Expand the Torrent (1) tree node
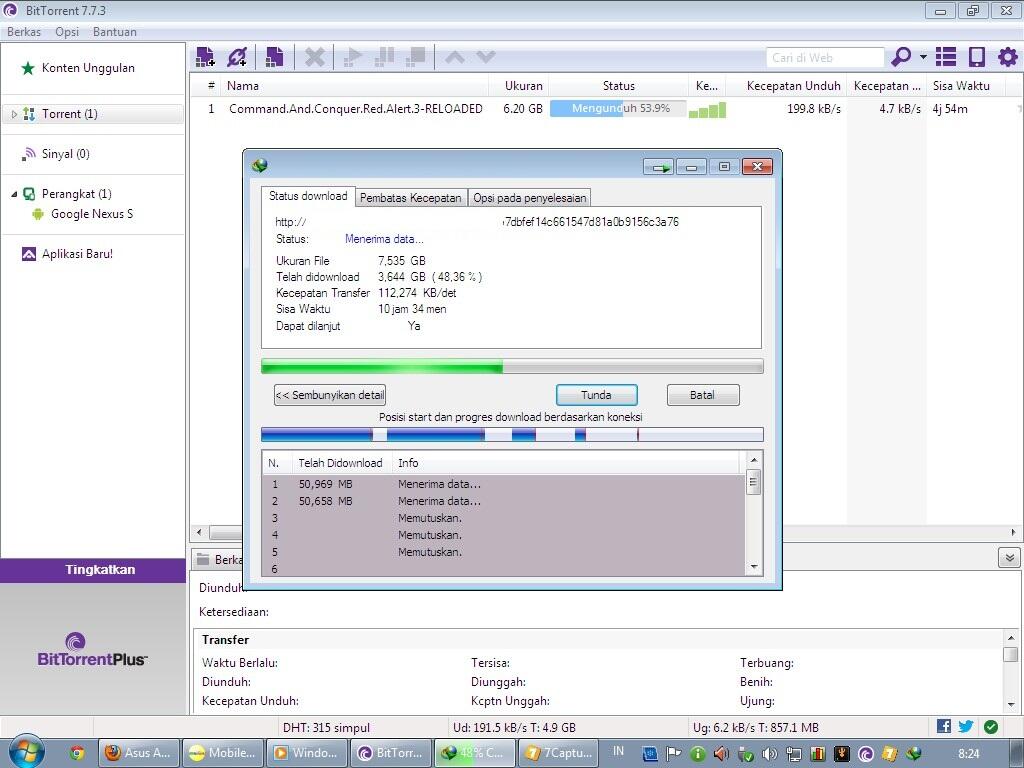Screen dimensions: 1024x768 14,114
